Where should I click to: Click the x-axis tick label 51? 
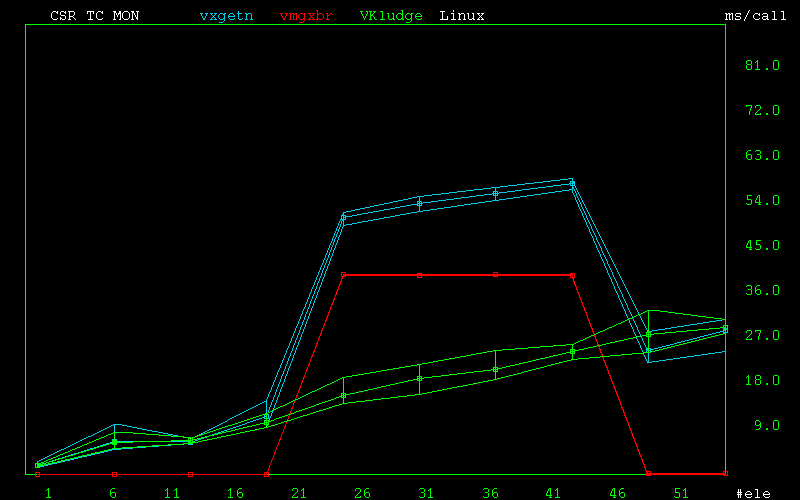click(x=681, y=493)
